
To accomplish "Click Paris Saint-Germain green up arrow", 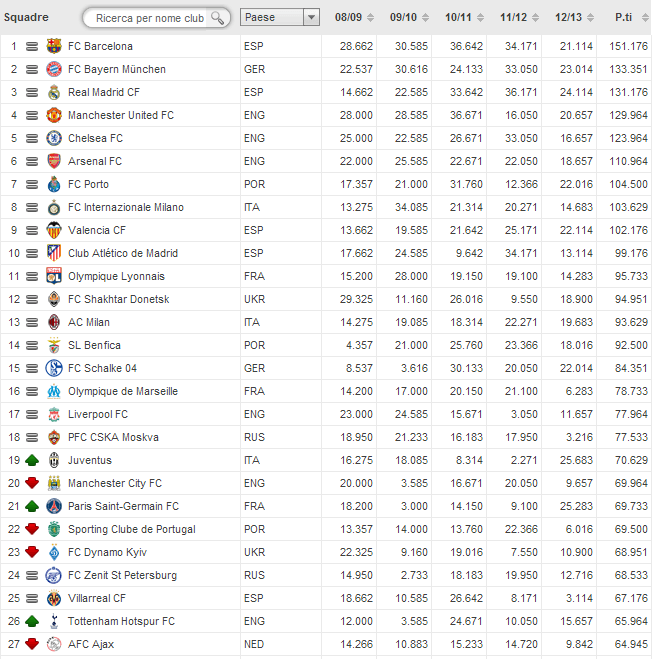I will pos(32,506).
